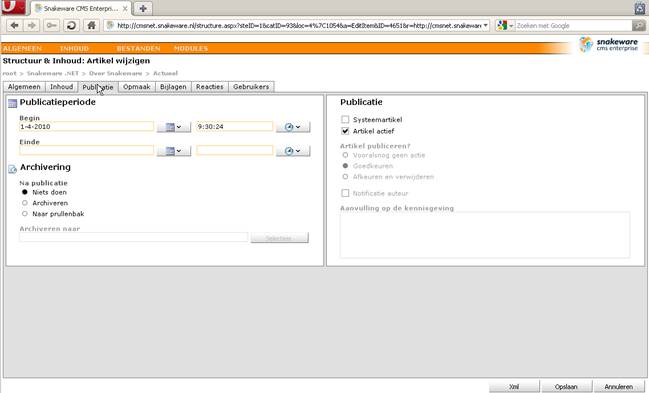The height and width of the screenshot is (393, 649).
Task: Switch to the Bijlagen tab
Action: tap(173, 87)
